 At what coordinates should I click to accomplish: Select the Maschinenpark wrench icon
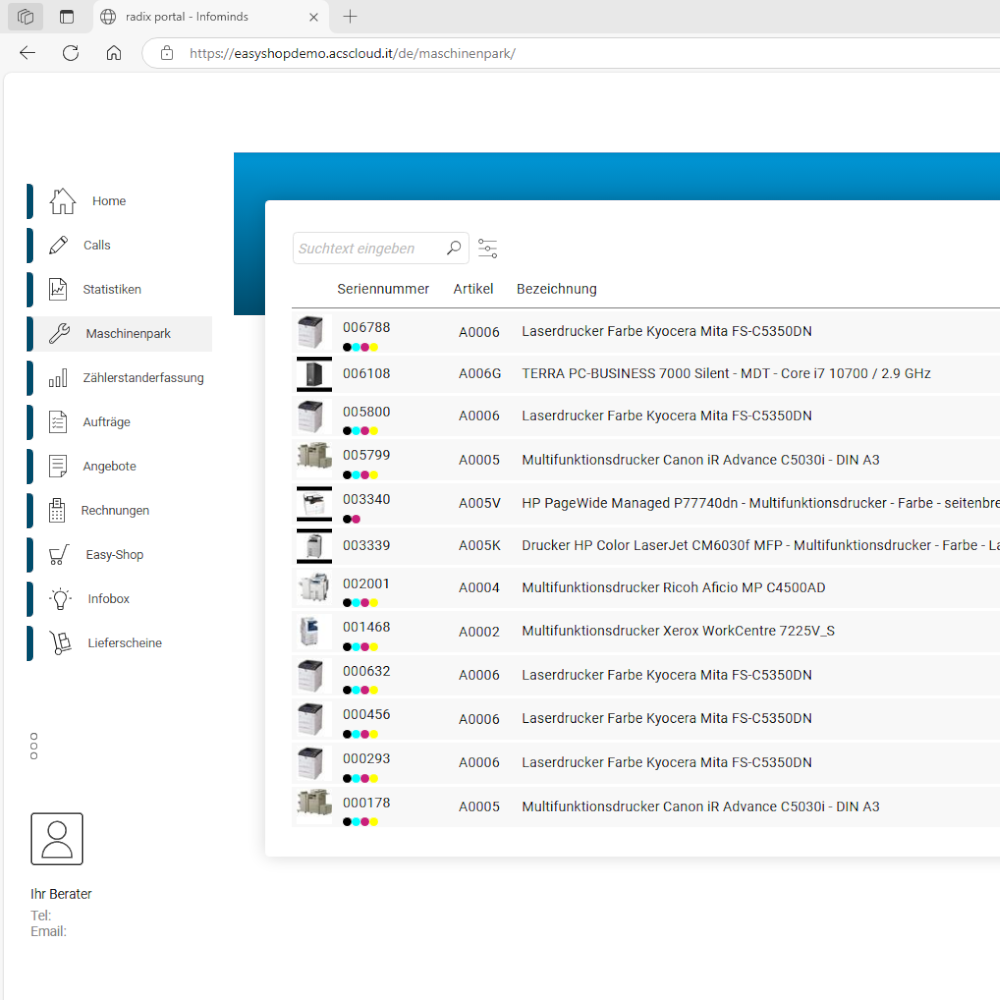[59, 333]
